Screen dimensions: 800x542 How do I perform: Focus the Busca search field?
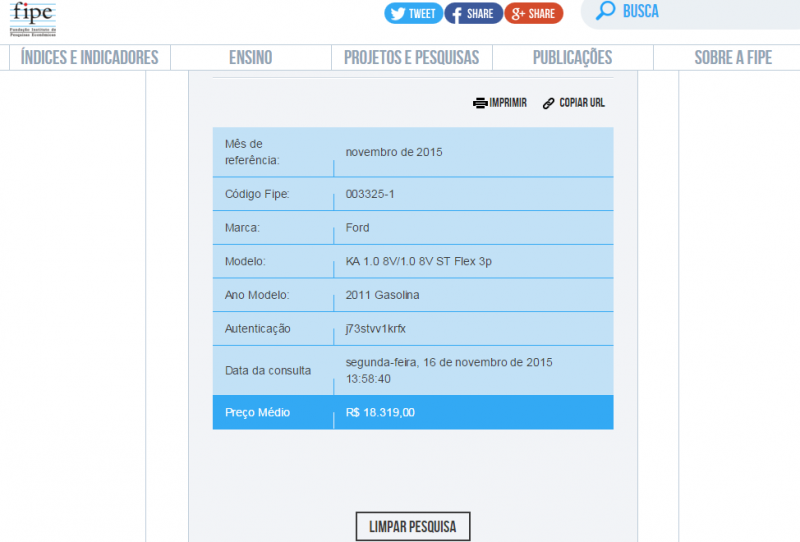(x=700, y=12)
